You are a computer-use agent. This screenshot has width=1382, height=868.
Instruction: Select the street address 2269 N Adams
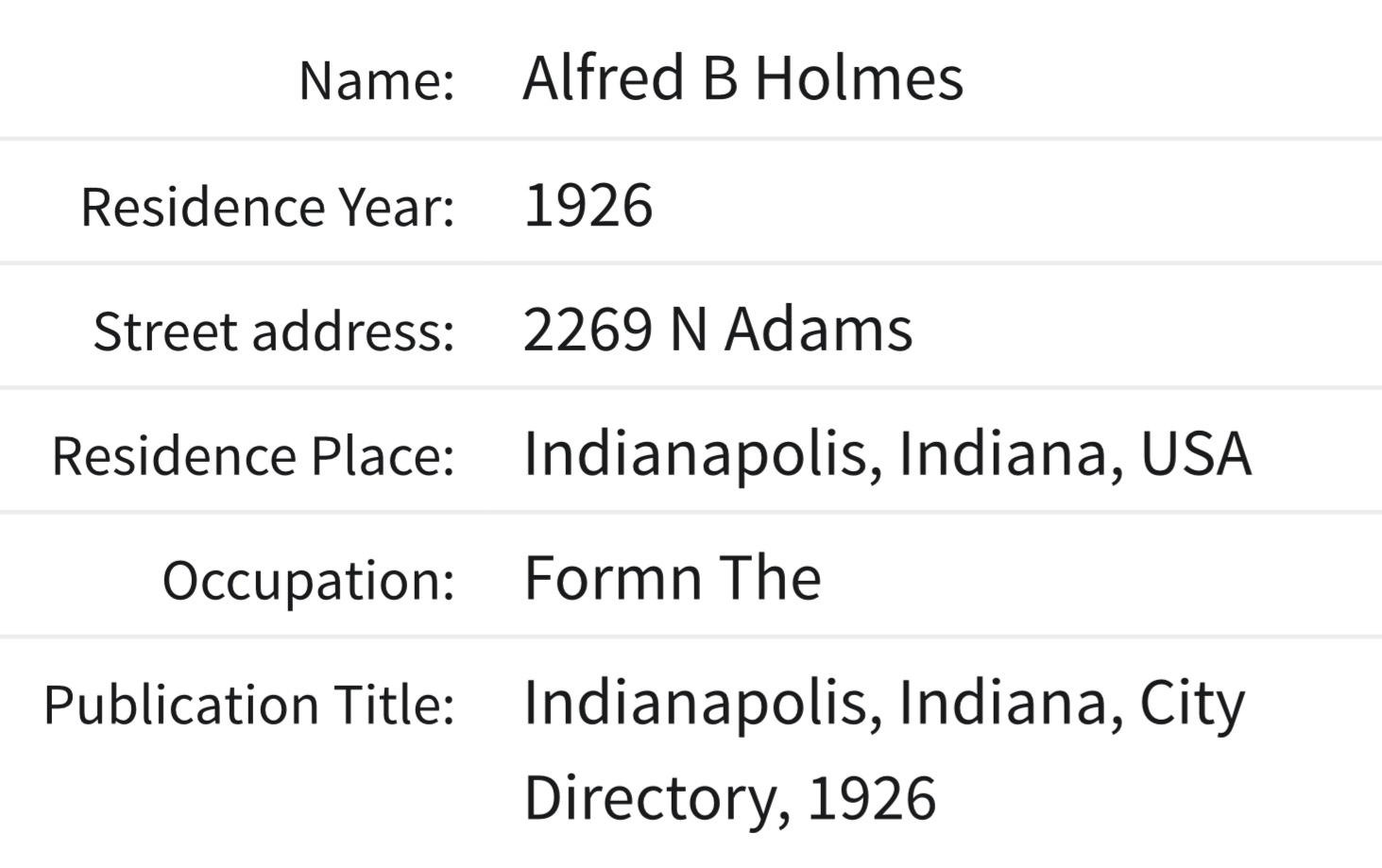(718, 330)
